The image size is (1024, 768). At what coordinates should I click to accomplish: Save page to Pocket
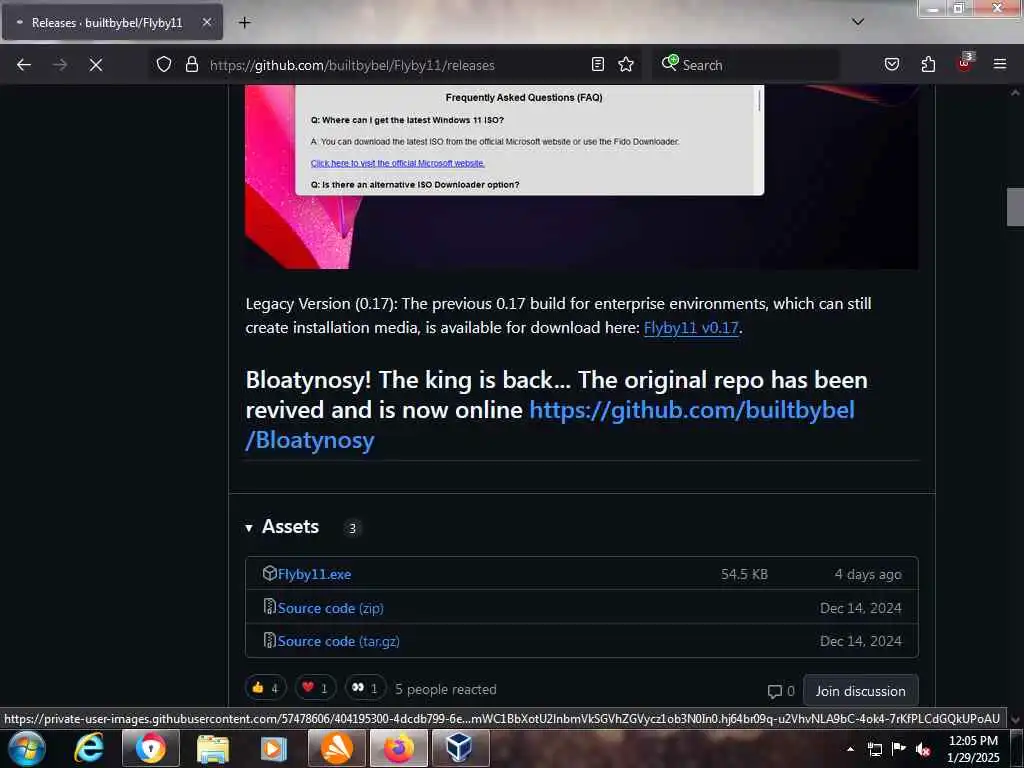pos(891,64)
